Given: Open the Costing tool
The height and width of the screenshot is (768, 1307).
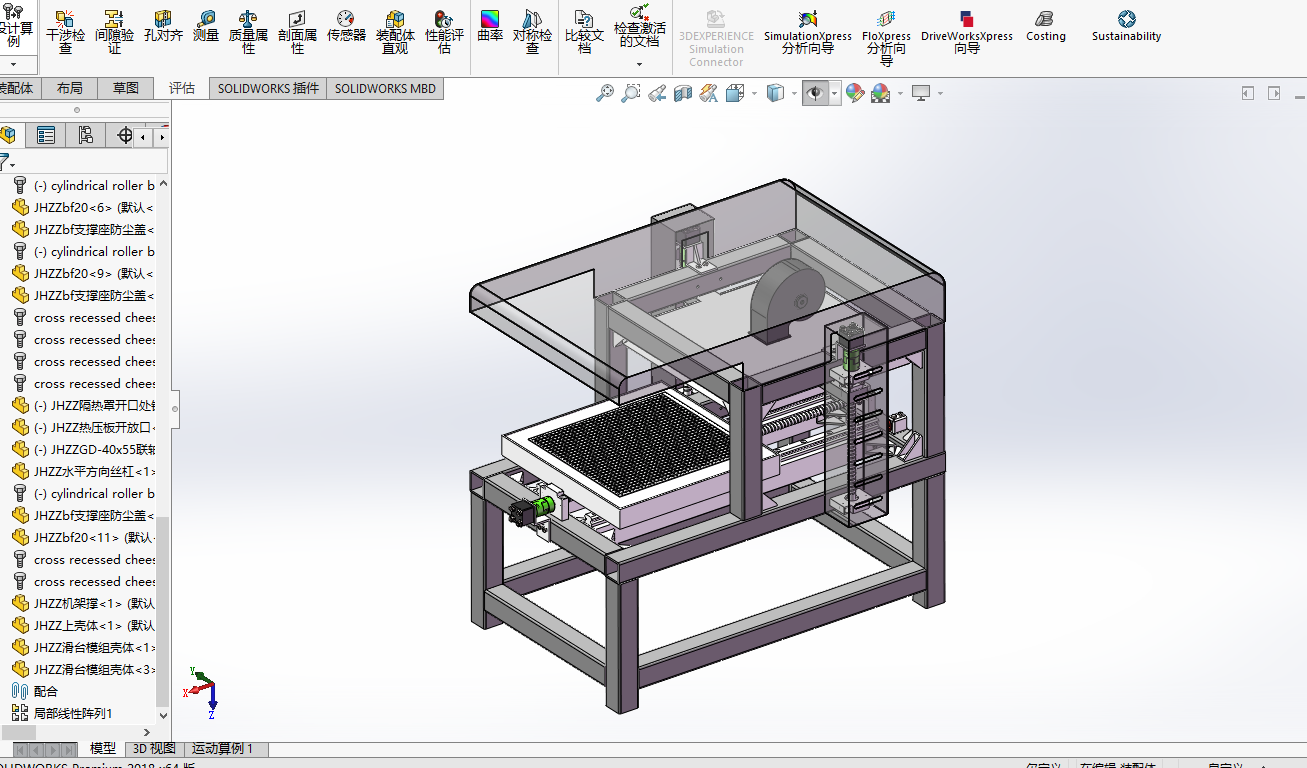Looking at the screenshot, I should coord(1046,26).
